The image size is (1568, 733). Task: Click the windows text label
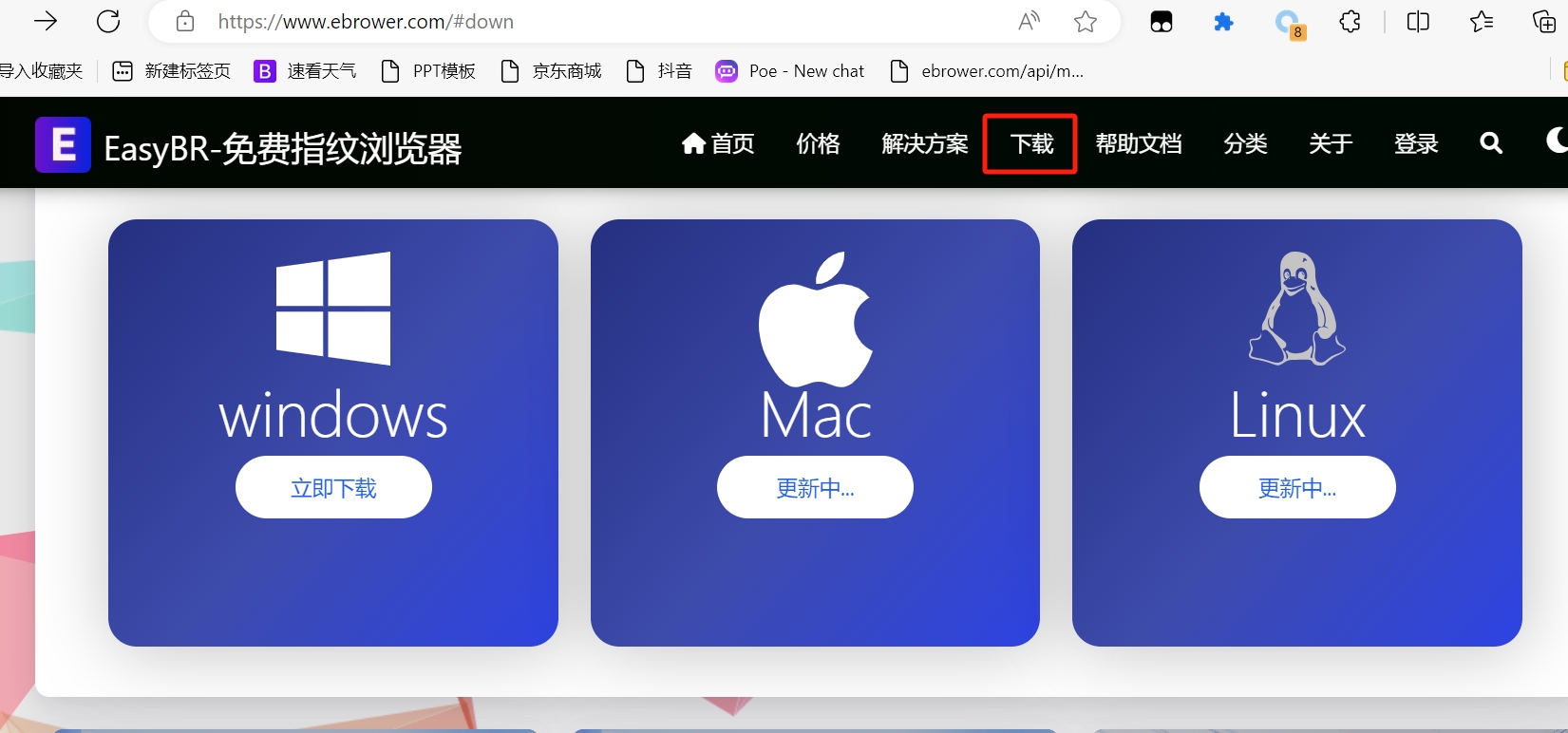coord(333,416)
